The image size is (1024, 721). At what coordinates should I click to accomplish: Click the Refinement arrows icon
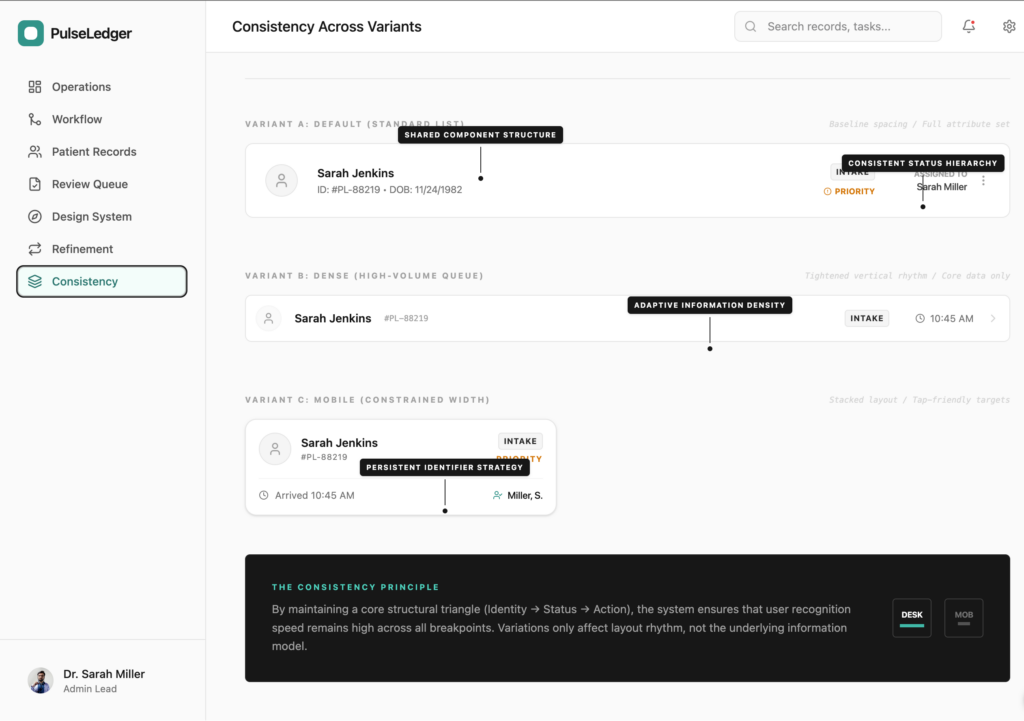(x=35, y=249)
